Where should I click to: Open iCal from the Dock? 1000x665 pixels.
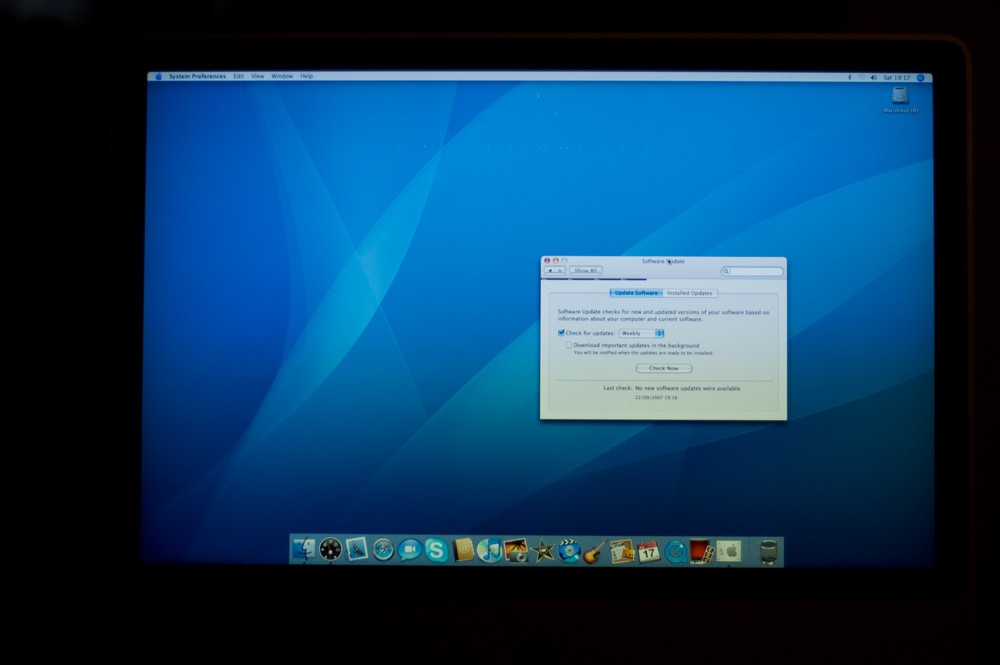(648, 551)
